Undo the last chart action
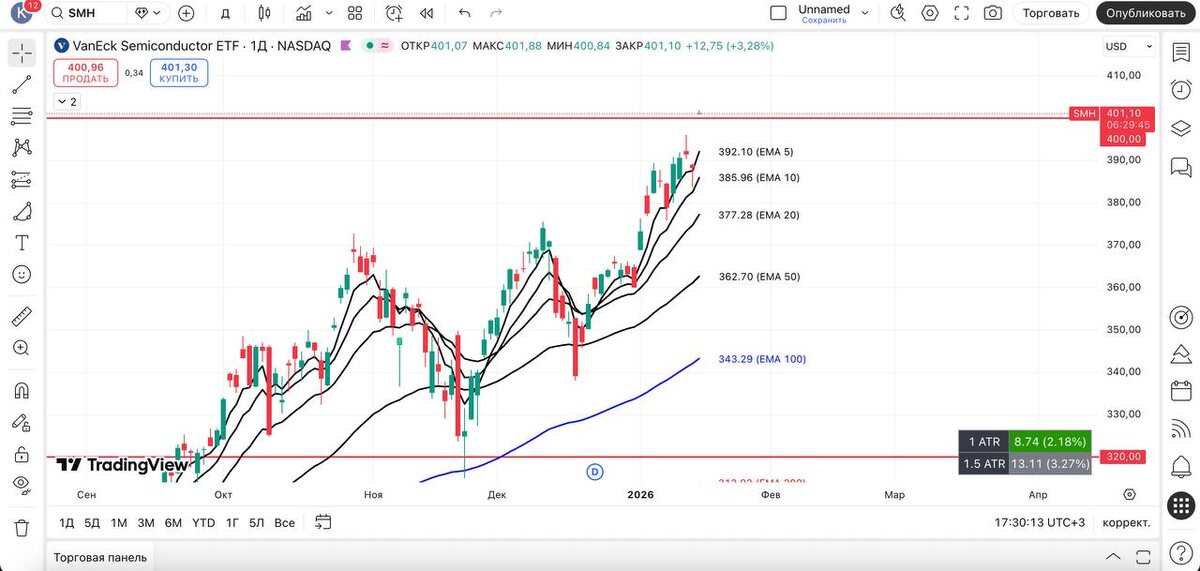Viewport: 1200px width, 571px height. (464, 13)
